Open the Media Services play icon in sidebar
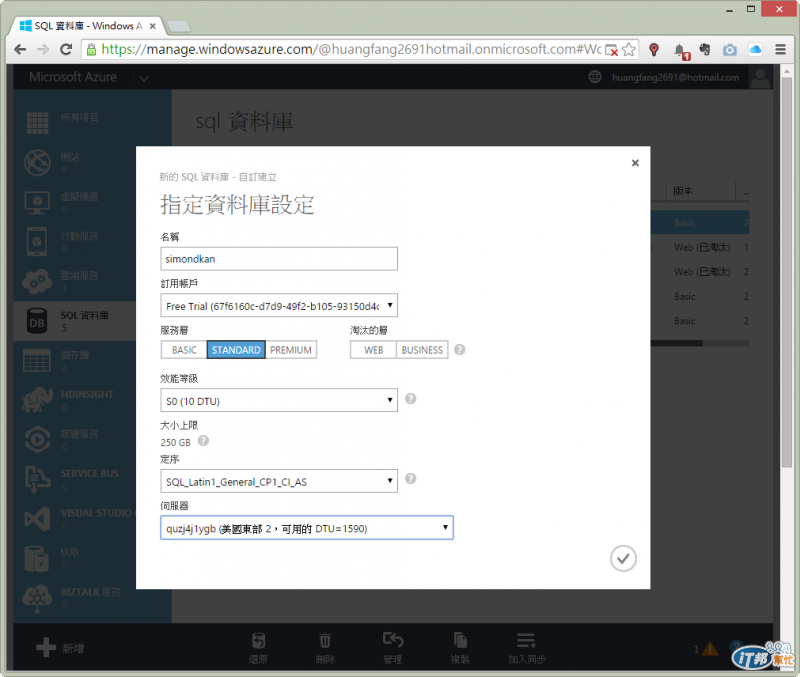The height and width of the screenshot is (677, 800). coord(37,439)
